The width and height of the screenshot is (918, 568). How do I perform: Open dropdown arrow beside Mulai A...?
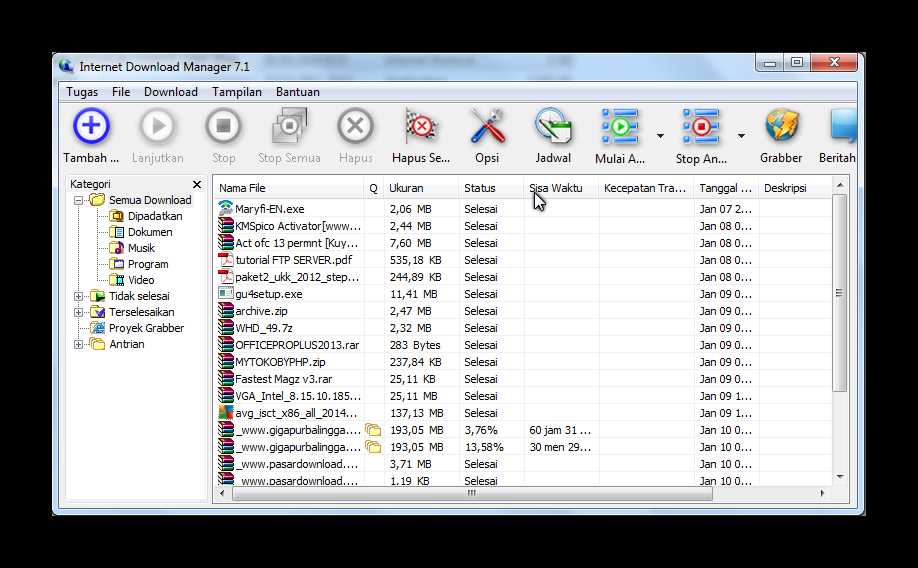pos(660,136)
